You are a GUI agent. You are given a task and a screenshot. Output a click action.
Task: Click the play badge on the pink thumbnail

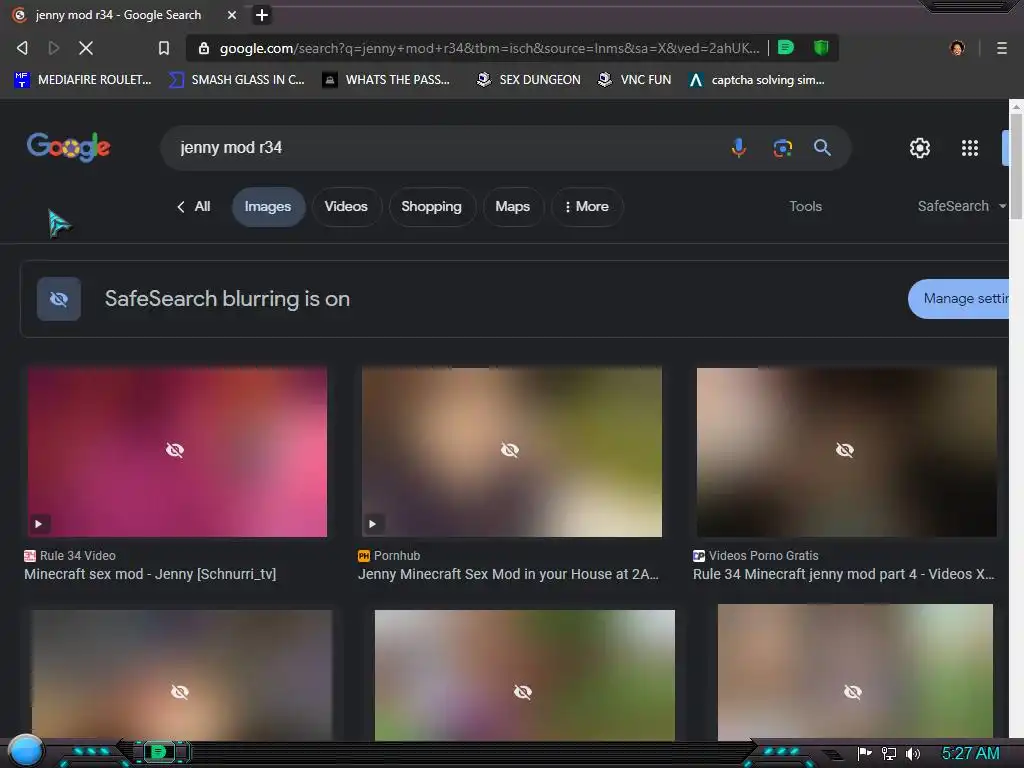pyautogui.click(x=39, y=524)
